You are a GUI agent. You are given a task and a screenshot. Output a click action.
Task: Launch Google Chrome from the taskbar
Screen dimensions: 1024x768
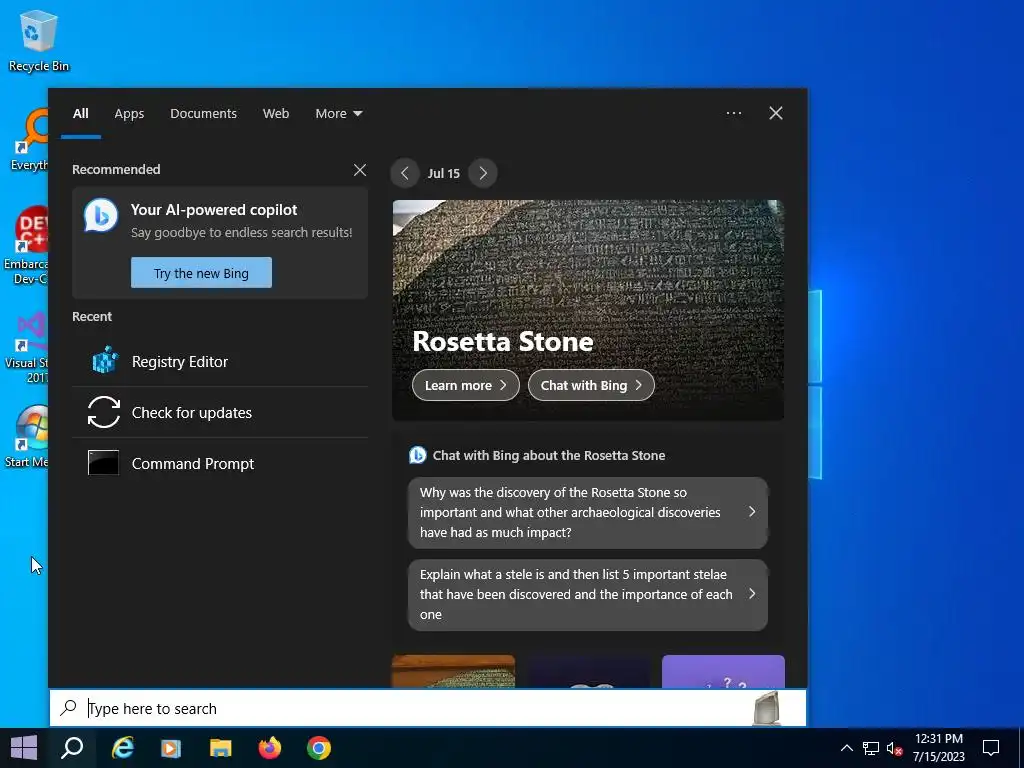click(319, 748)
